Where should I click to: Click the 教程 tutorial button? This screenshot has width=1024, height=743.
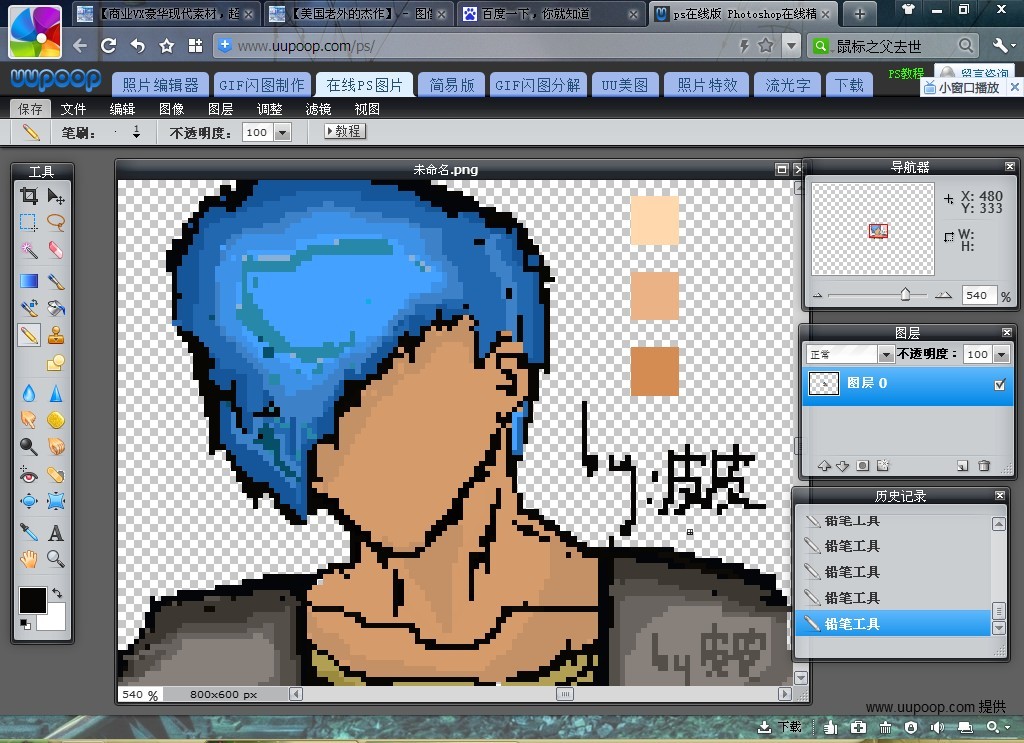pos(345,131)
